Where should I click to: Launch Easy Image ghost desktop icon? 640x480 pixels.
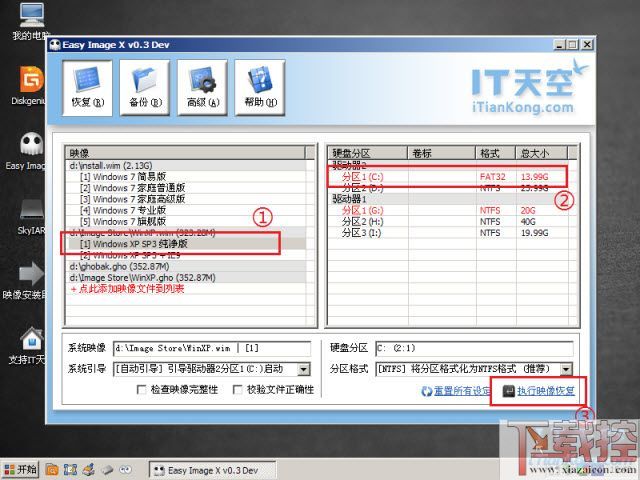(x=28, y=150)
